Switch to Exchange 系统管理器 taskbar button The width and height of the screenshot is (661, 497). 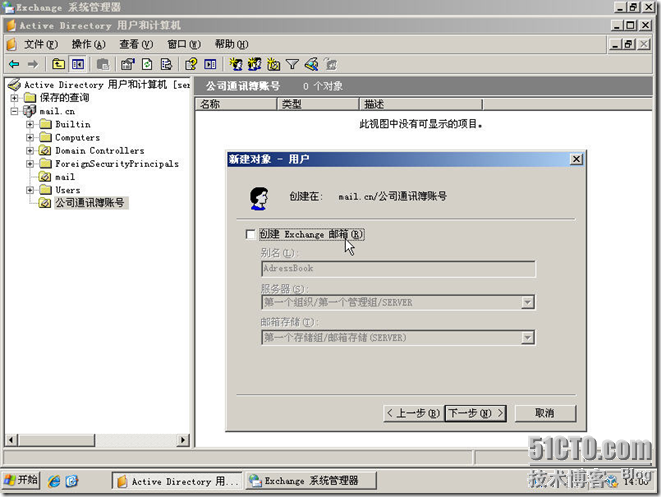(x=311, y=481)
